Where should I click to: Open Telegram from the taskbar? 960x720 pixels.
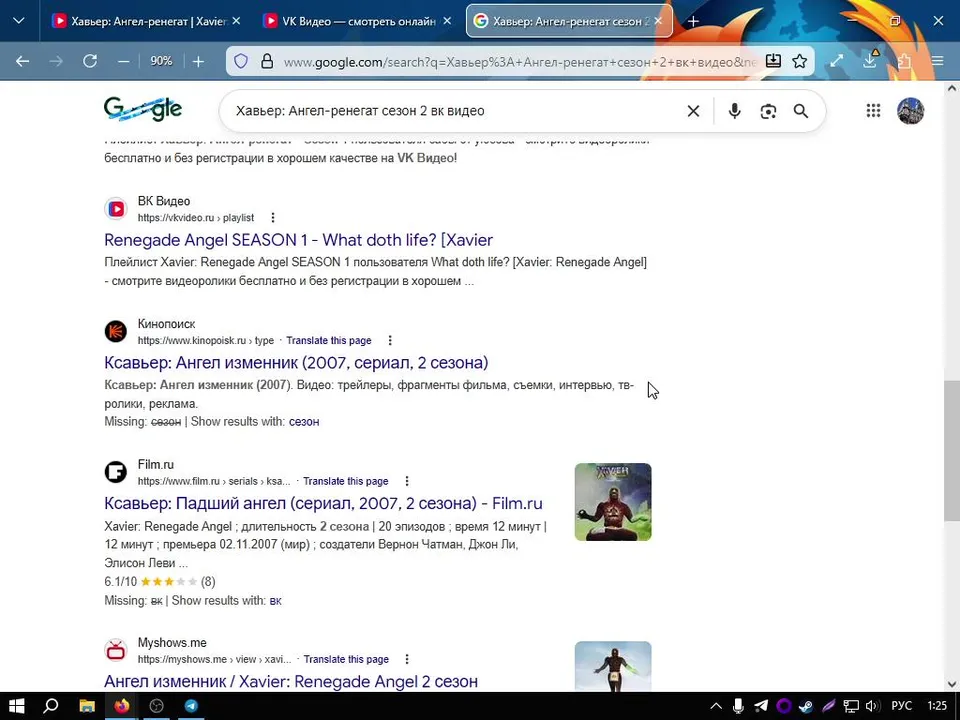pyautogui.click(x=192, y=706)
